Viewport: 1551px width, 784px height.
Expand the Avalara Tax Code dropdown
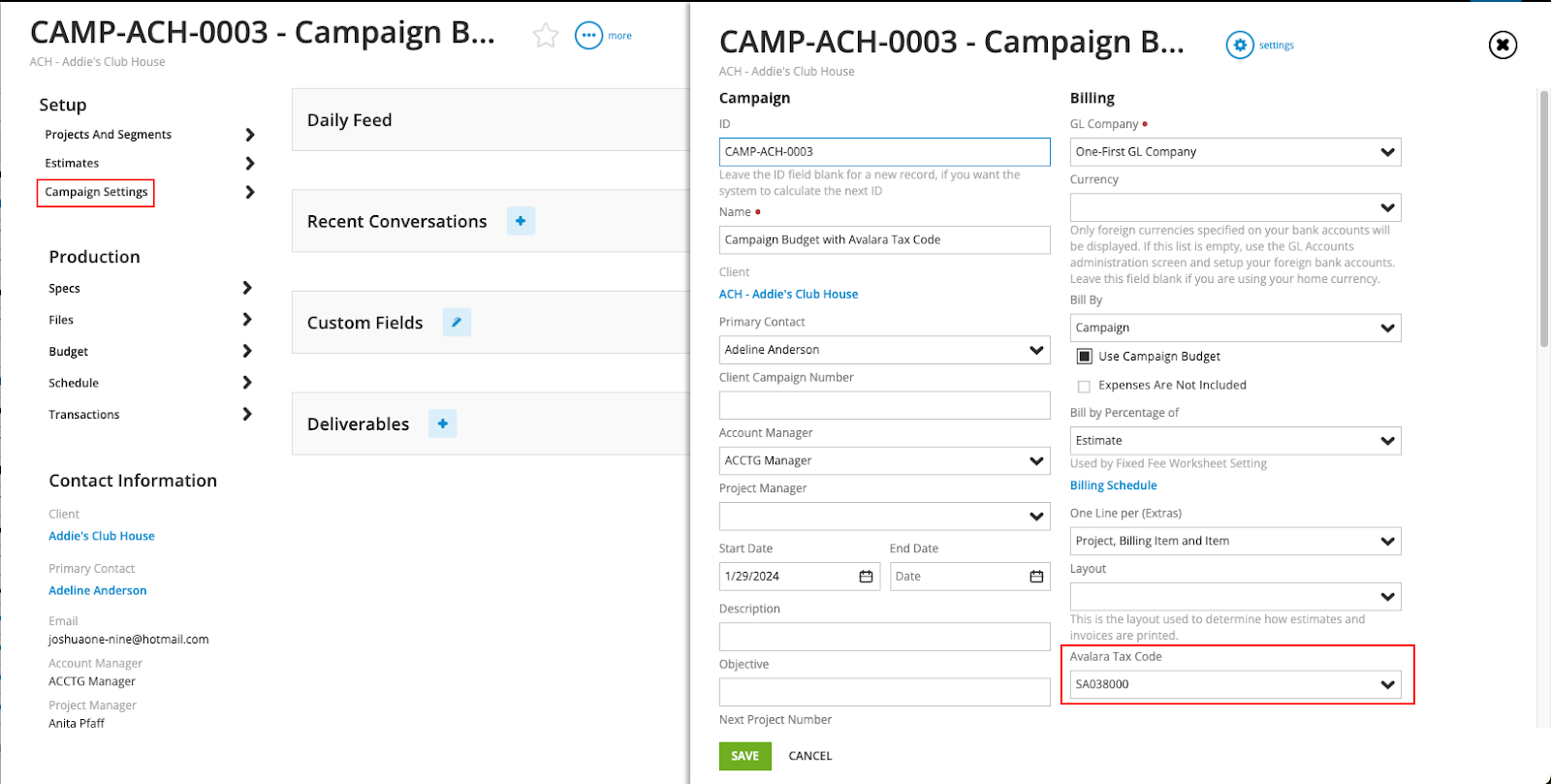(x=1387, y=684)
